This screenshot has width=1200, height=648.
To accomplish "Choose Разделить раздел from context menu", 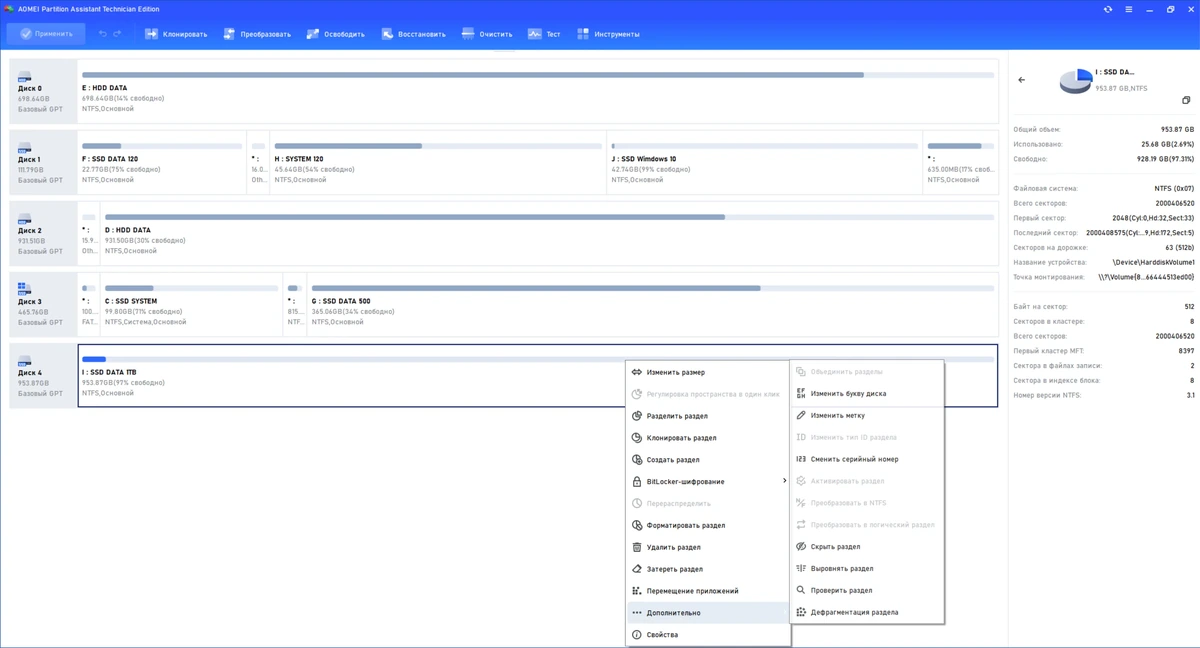I will point(708,416).
